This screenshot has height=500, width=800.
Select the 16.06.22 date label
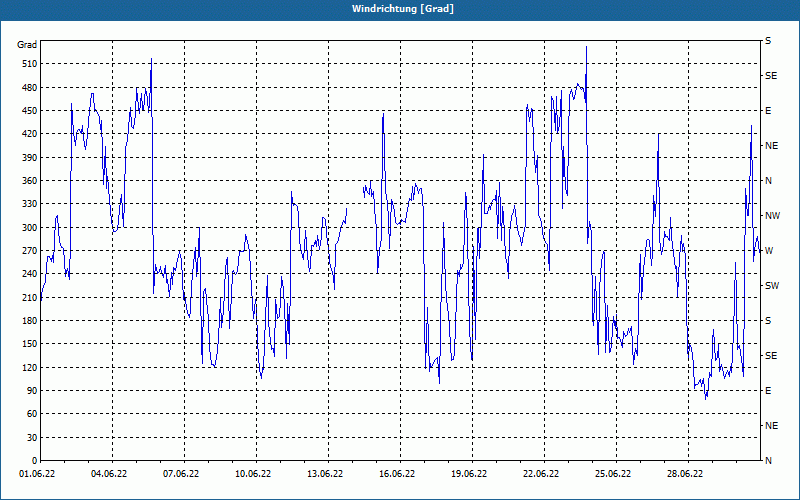[x=397, y=474]
